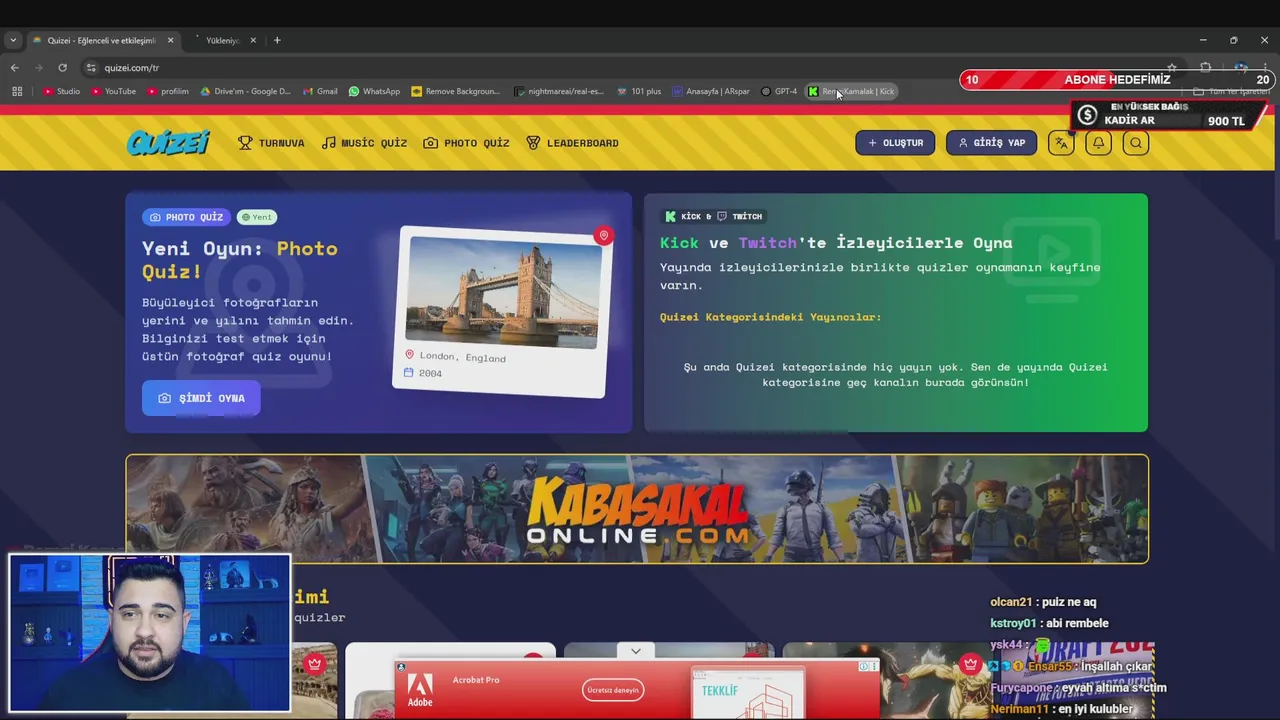Click the green Yeni badge
This screenshot has width=1280, height=720.
click(257, 217)
